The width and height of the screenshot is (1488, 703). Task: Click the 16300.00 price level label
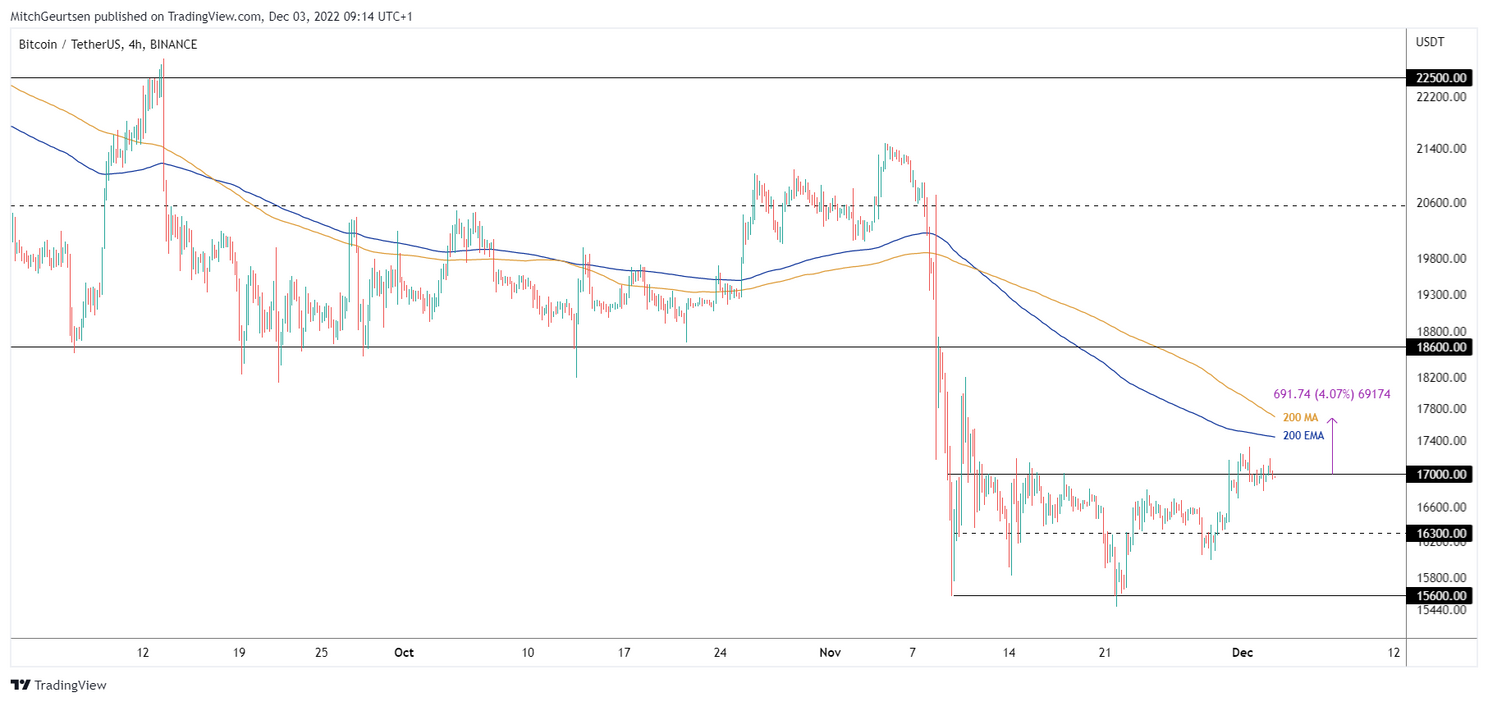[1441, 533]
